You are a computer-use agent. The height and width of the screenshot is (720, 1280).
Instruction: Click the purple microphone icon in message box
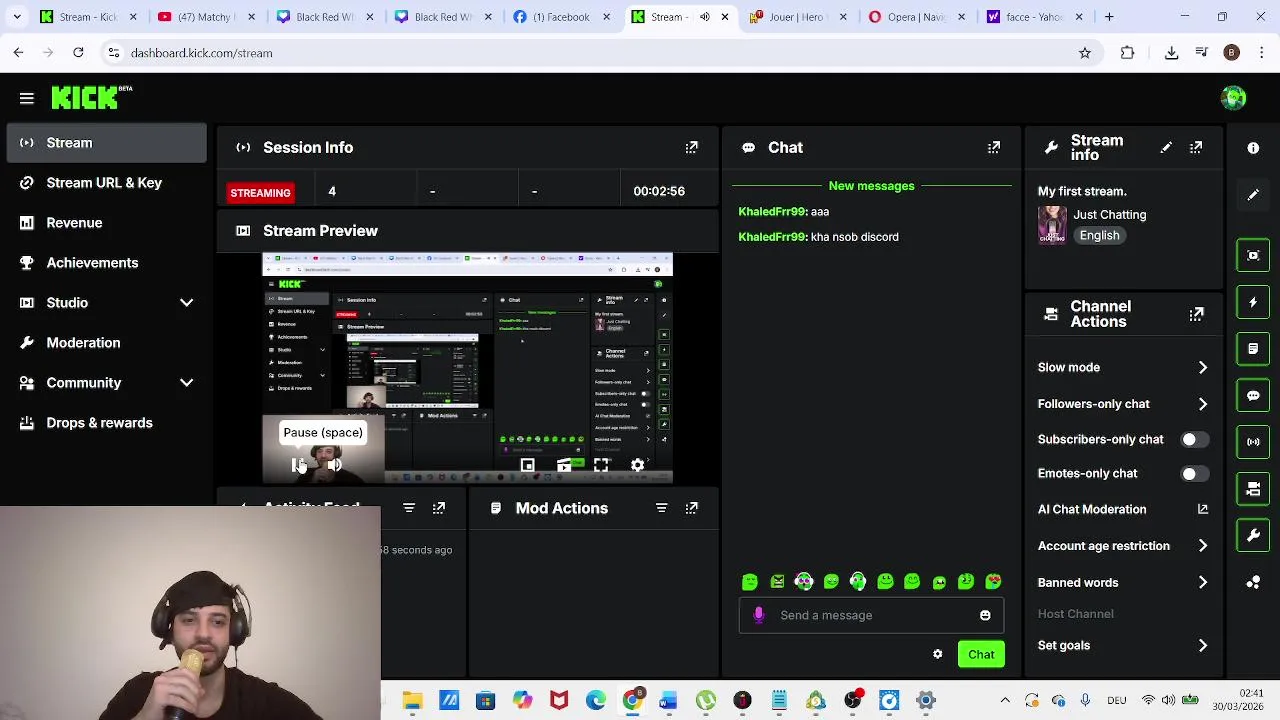[x=758, y=615]
